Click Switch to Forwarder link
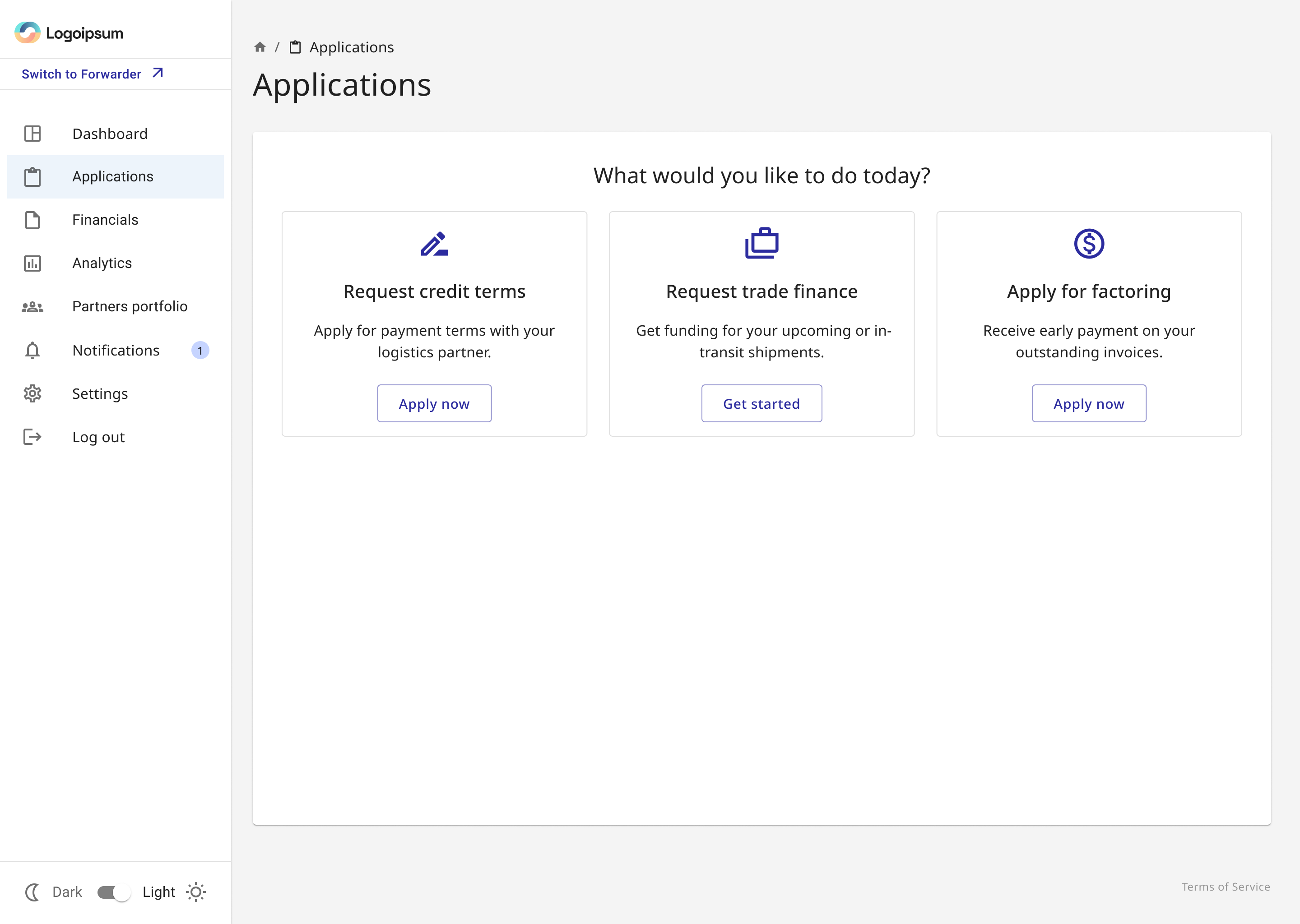This screenshot has width=1300, height=924. 93,74
